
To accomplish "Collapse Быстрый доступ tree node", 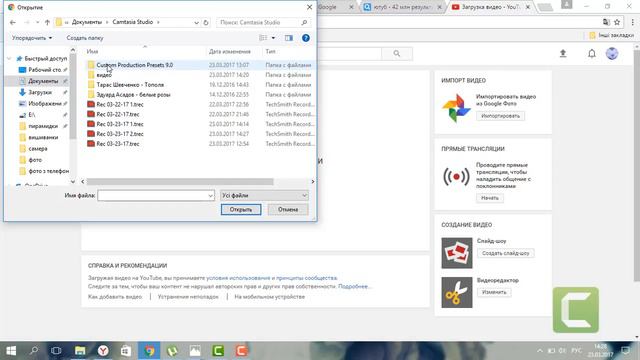I will click(x=9, y=59).
